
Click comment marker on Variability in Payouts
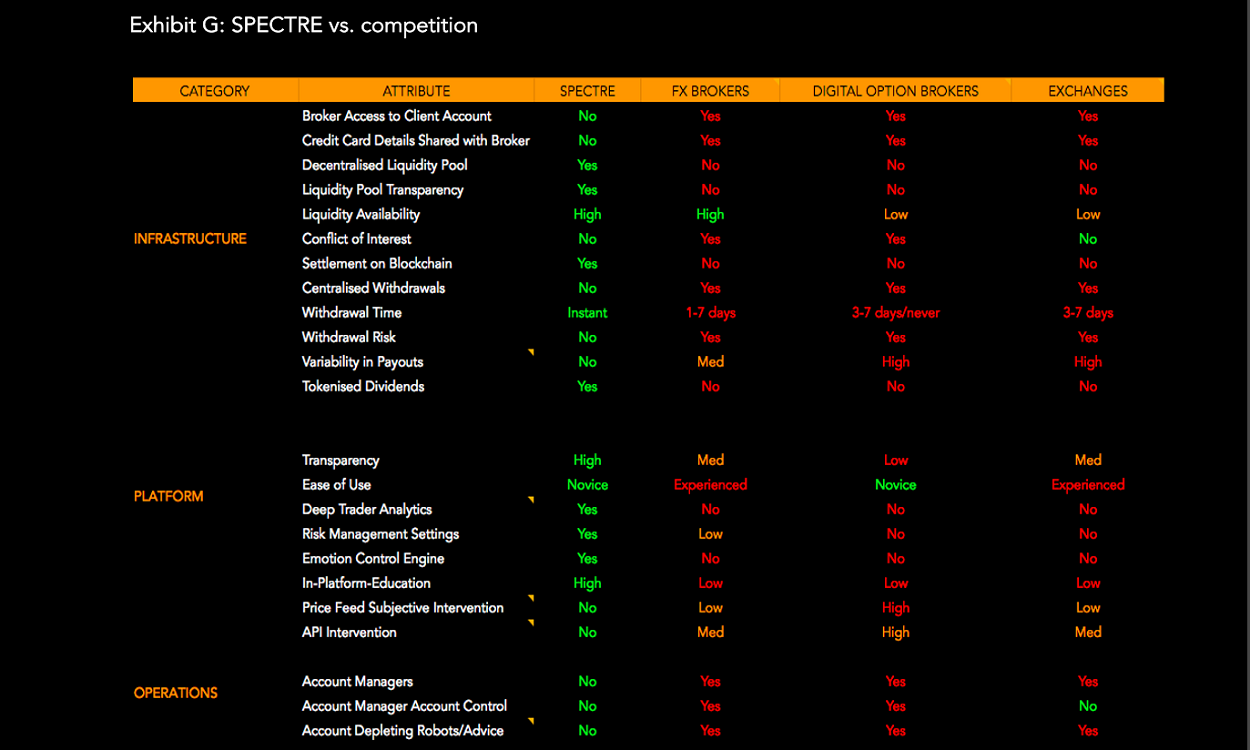[531, 352]
